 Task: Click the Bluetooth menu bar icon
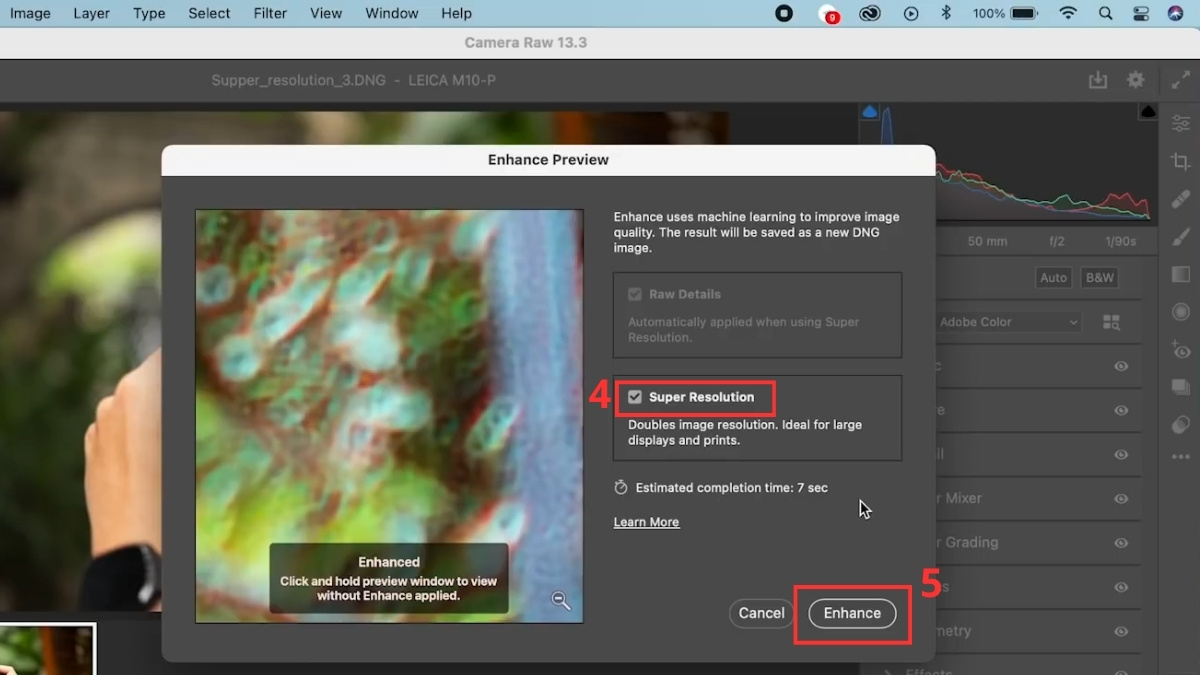point(946,14)
